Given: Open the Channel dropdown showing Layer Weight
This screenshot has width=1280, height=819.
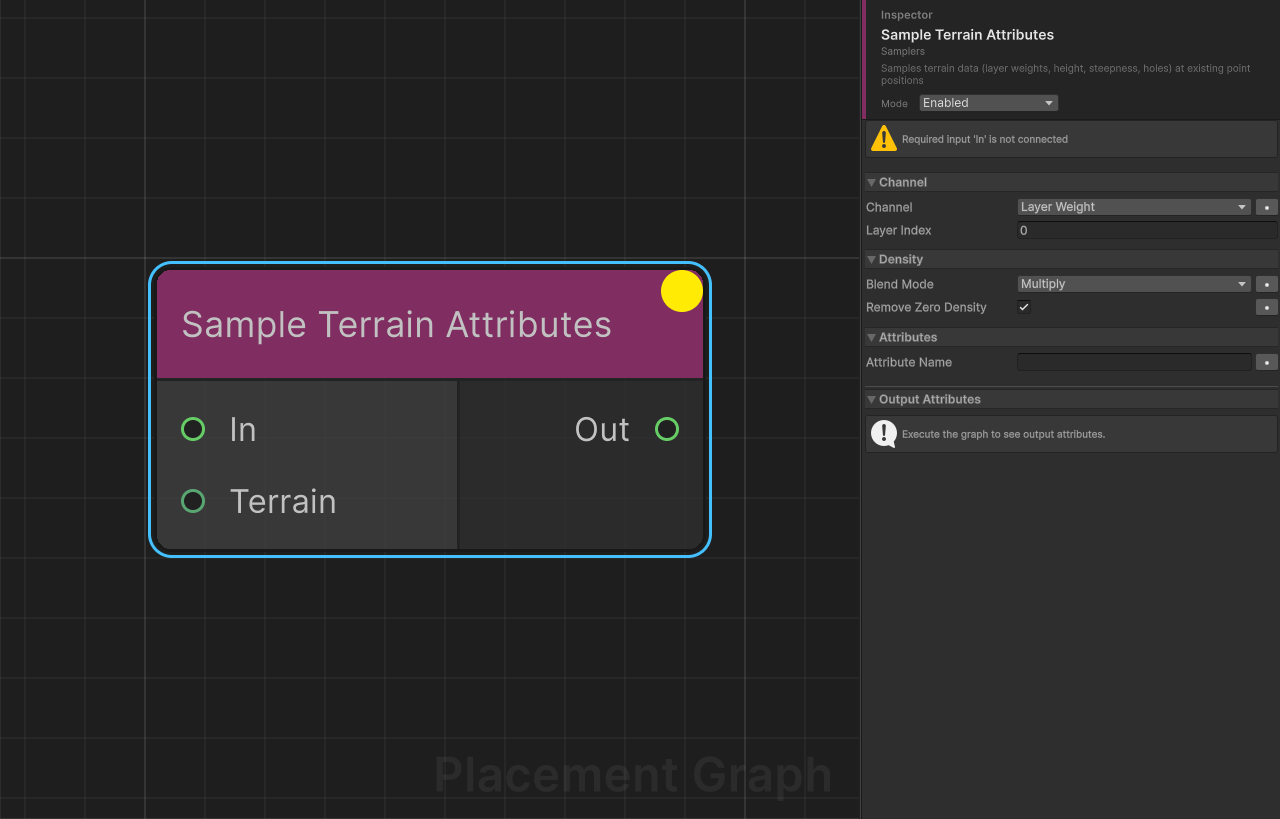Looking at the screenshot, I should click(1134, 207).
